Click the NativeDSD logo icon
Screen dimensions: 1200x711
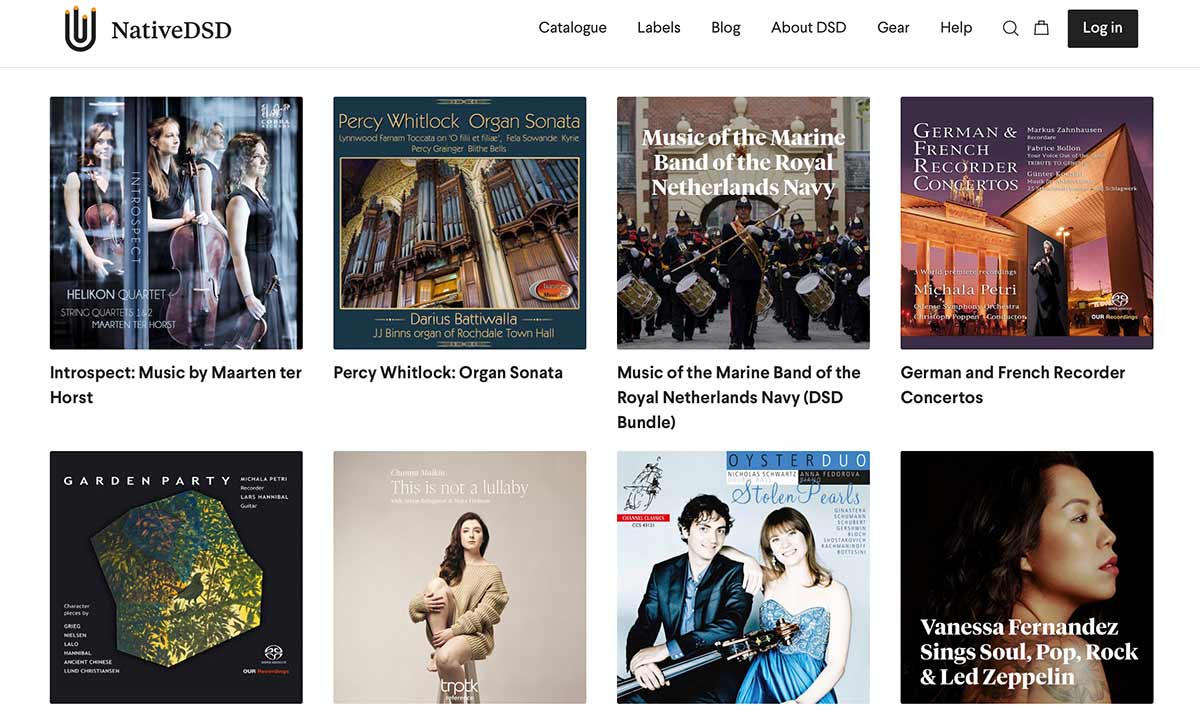click(x=80, y=29)
